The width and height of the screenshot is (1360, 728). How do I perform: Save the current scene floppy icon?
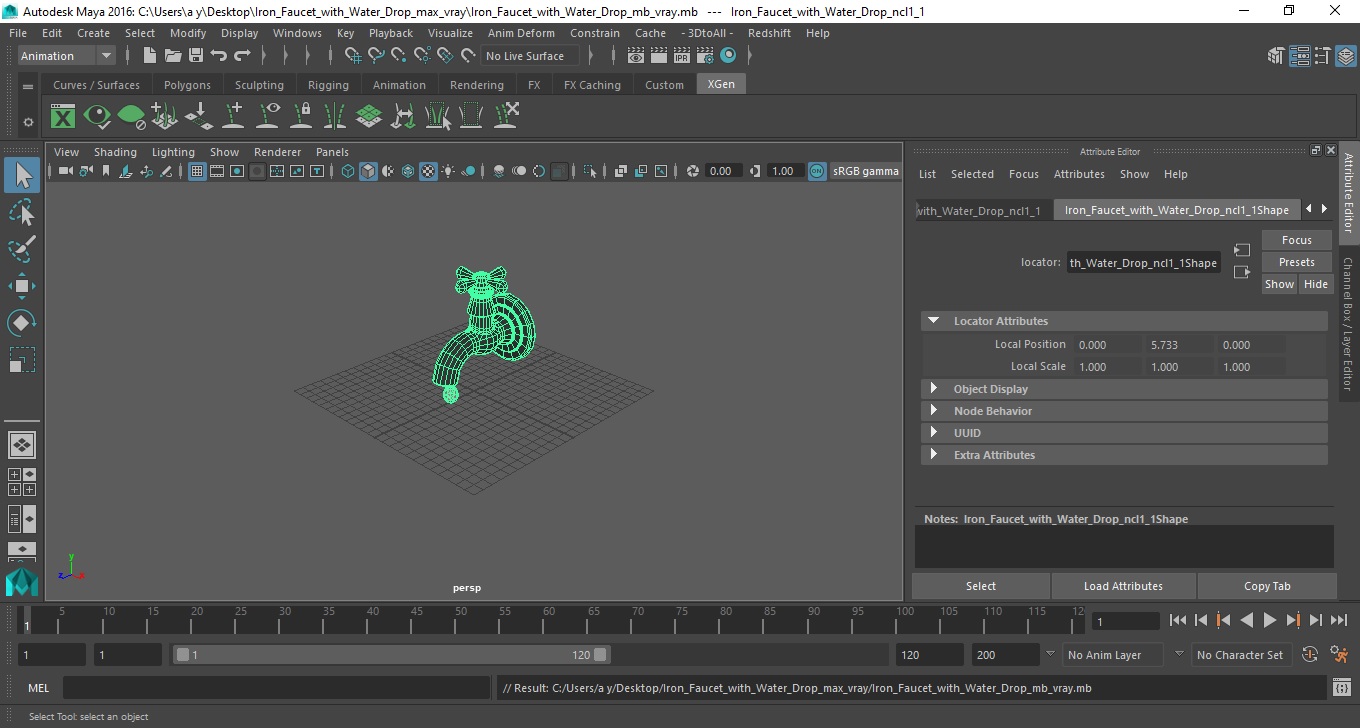[x=196, y=56]
